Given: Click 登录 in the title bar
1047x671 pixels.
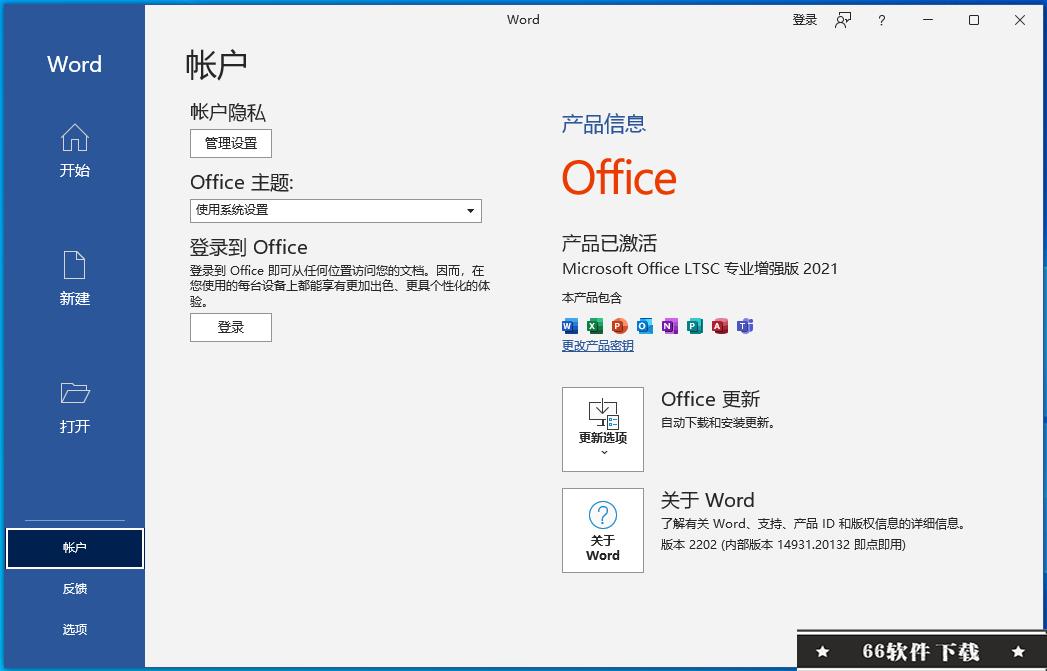Looking at the screenshot, I should (805, 20).
